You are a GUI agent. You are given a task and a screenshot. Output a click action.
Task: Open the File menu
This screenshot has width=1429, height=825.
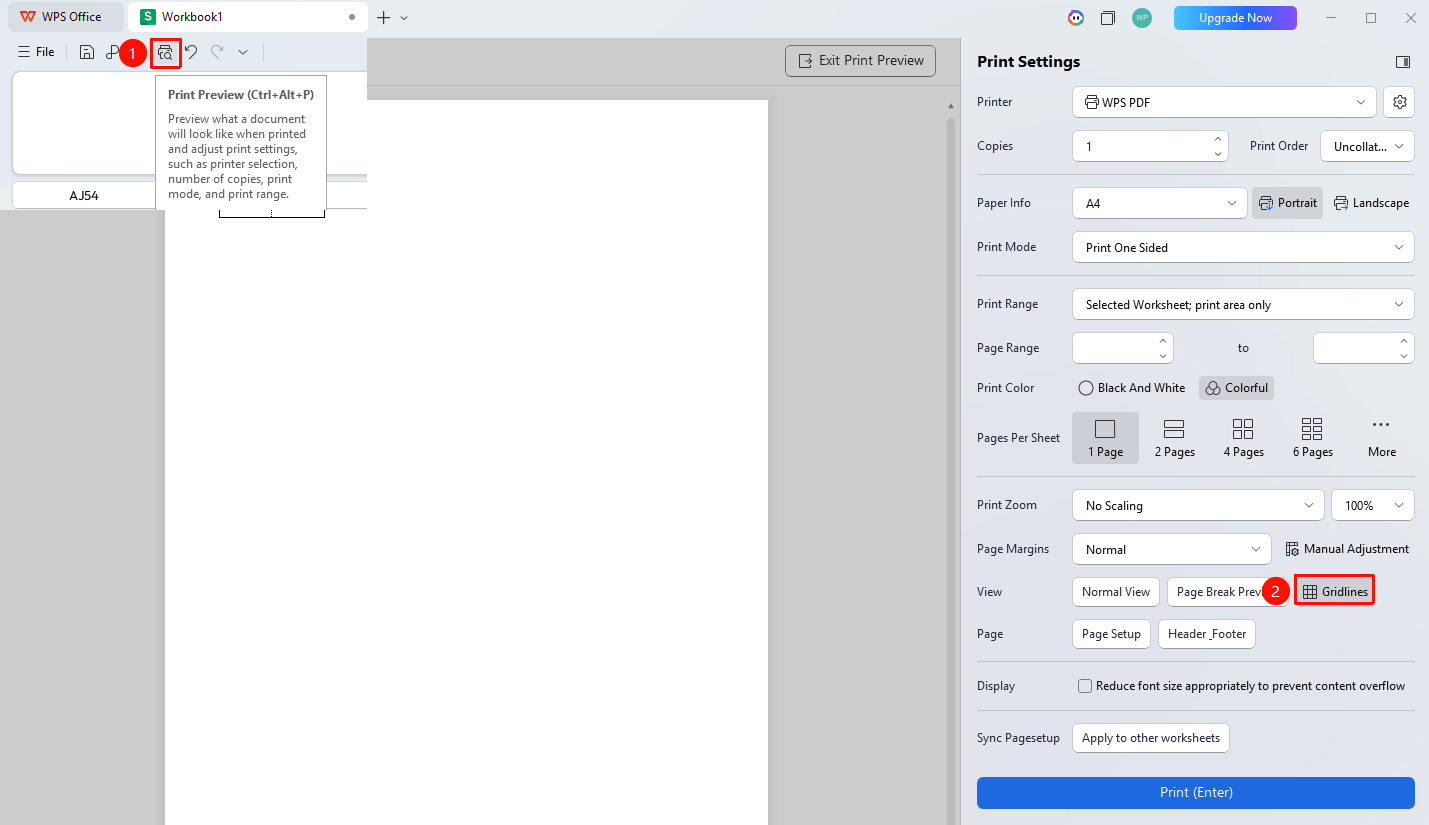click(36, 52)
